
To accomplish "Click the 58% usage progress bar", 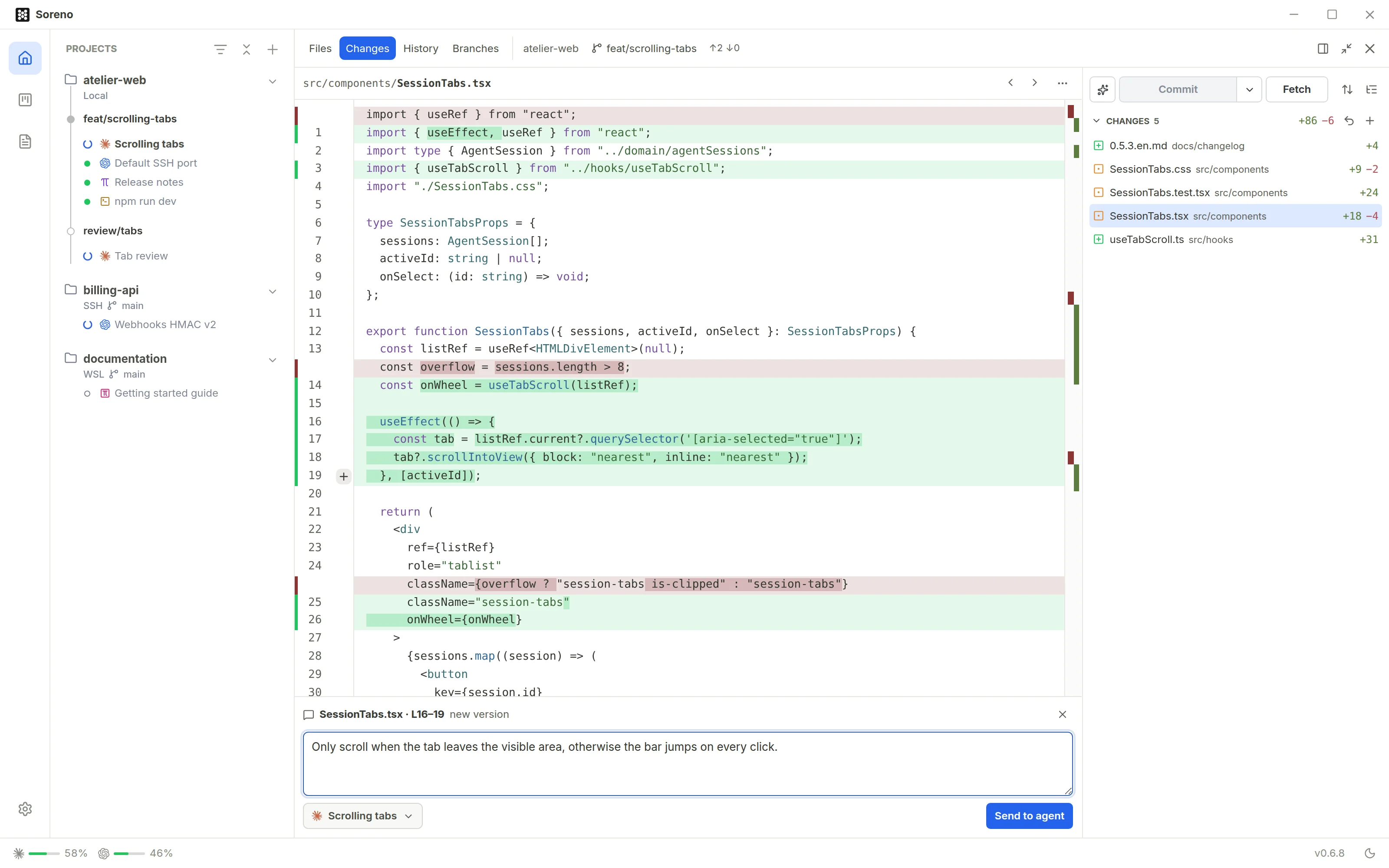I will tap(44, 854).
